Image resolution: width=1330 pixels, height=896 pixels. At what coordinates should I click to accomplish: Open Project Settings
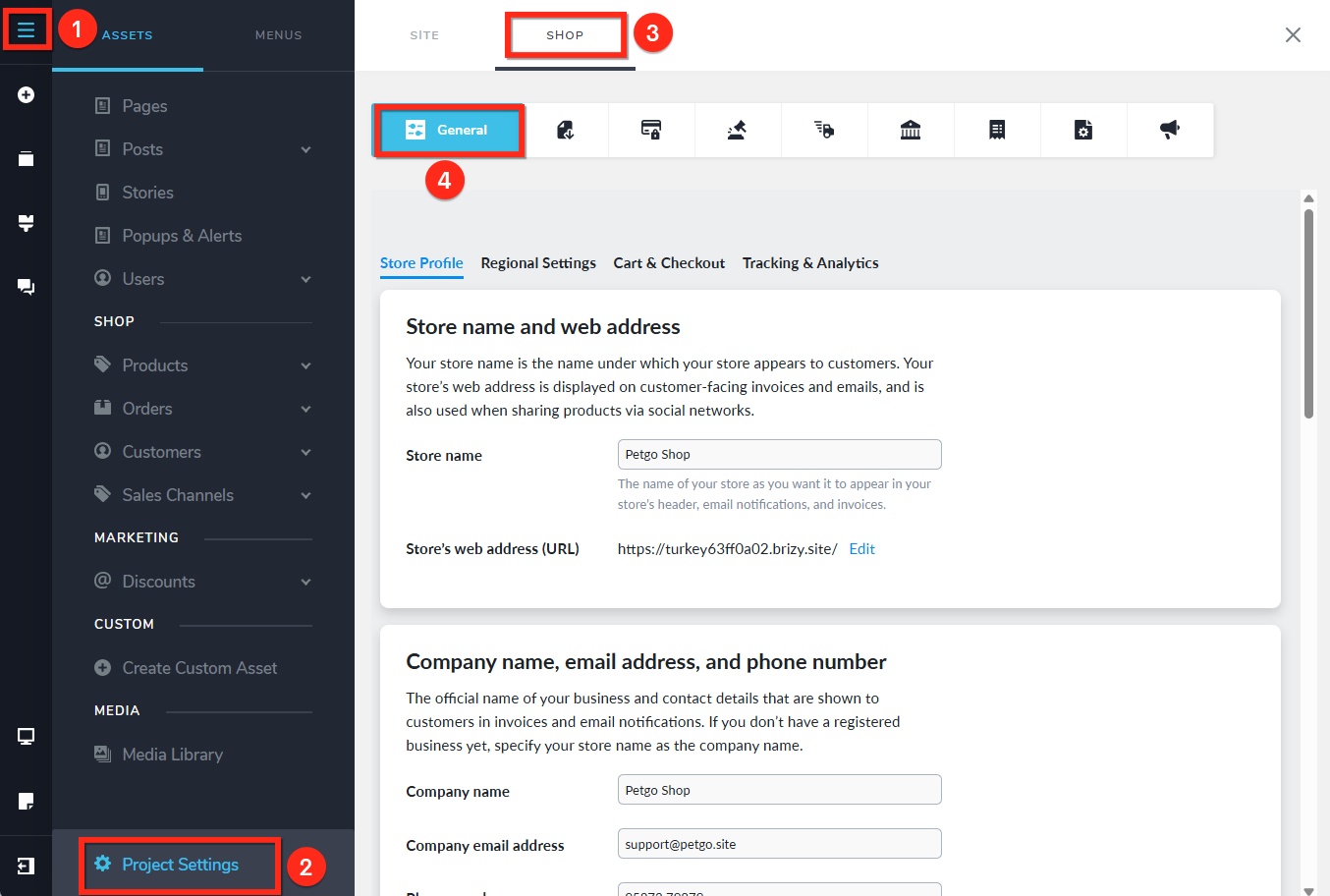[180, 865]
